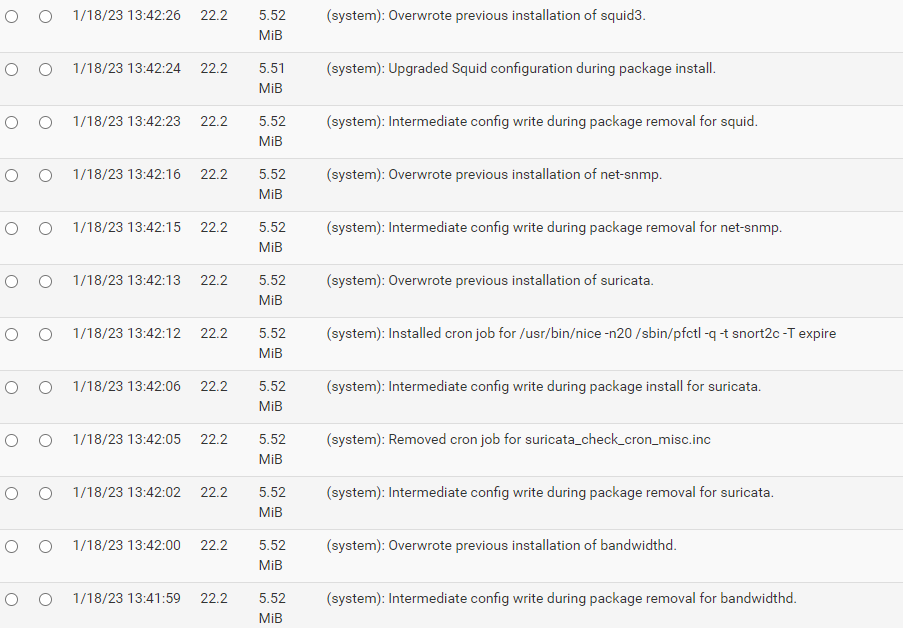Select right diff radio in 13:42:16 row
The image size is (903, 628).
[45, 176]
